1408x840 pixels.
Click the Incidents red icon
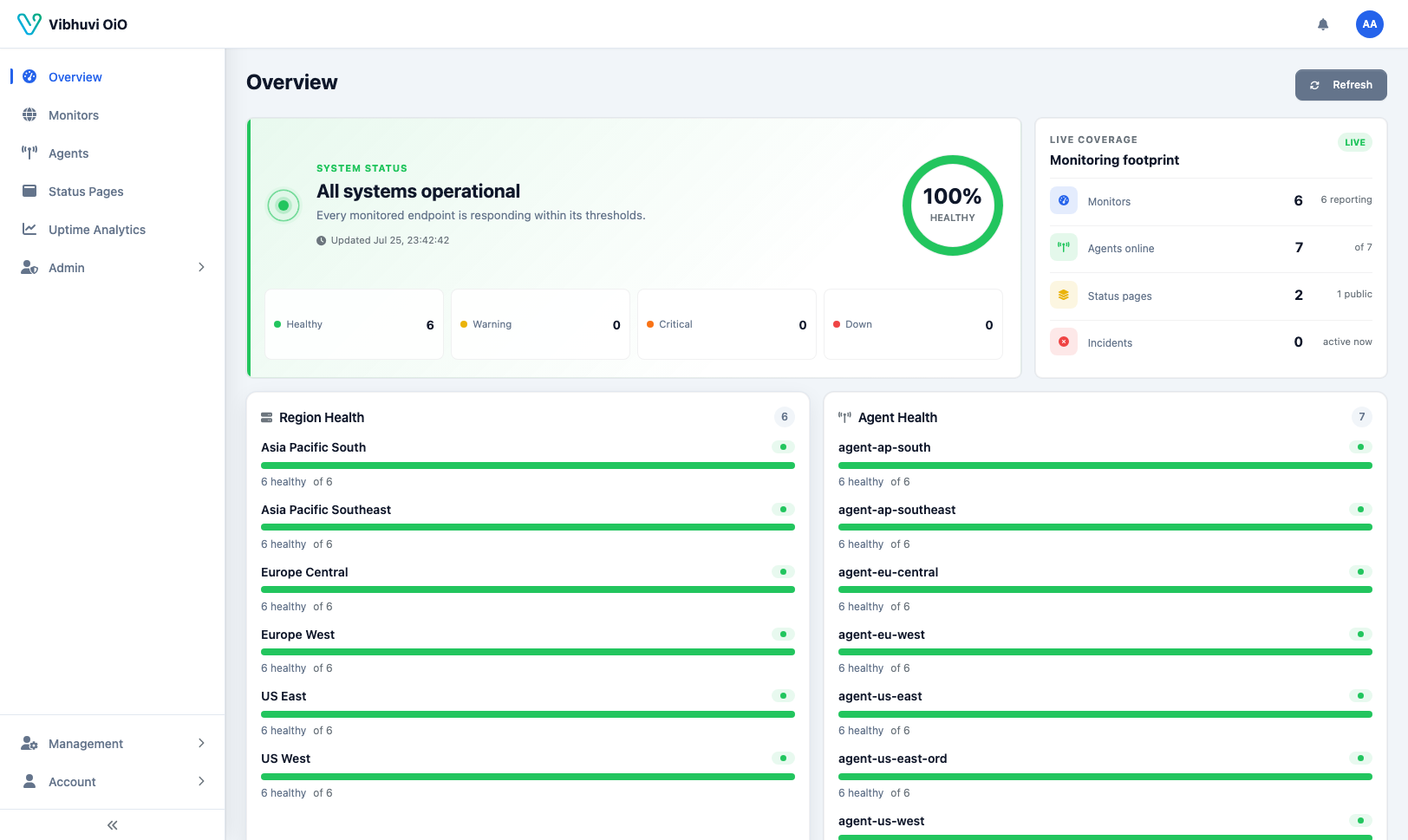[x=1064, y=342]
